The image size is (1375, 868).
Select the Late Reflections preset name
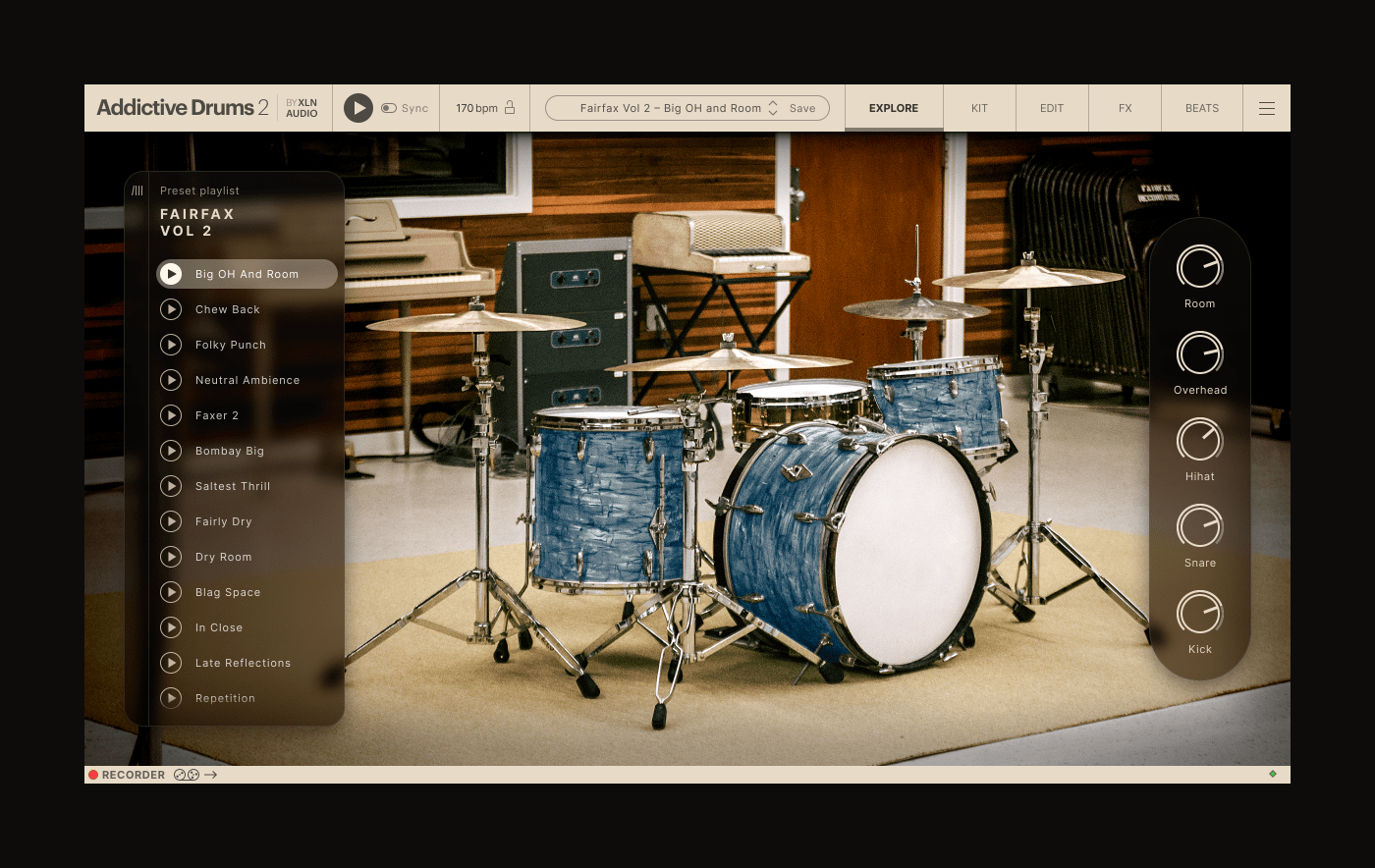[x=244, y=663]
